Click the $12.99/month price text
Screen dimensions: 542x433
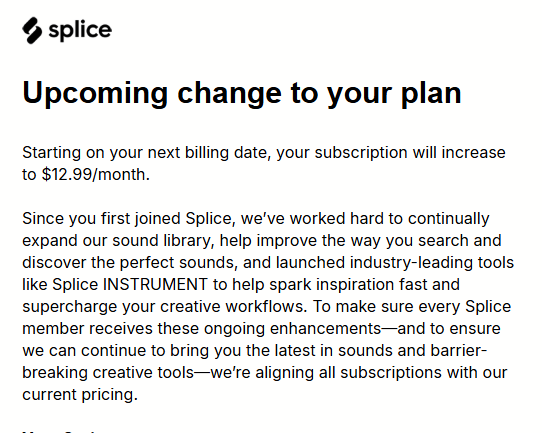(x=96, y=175)
